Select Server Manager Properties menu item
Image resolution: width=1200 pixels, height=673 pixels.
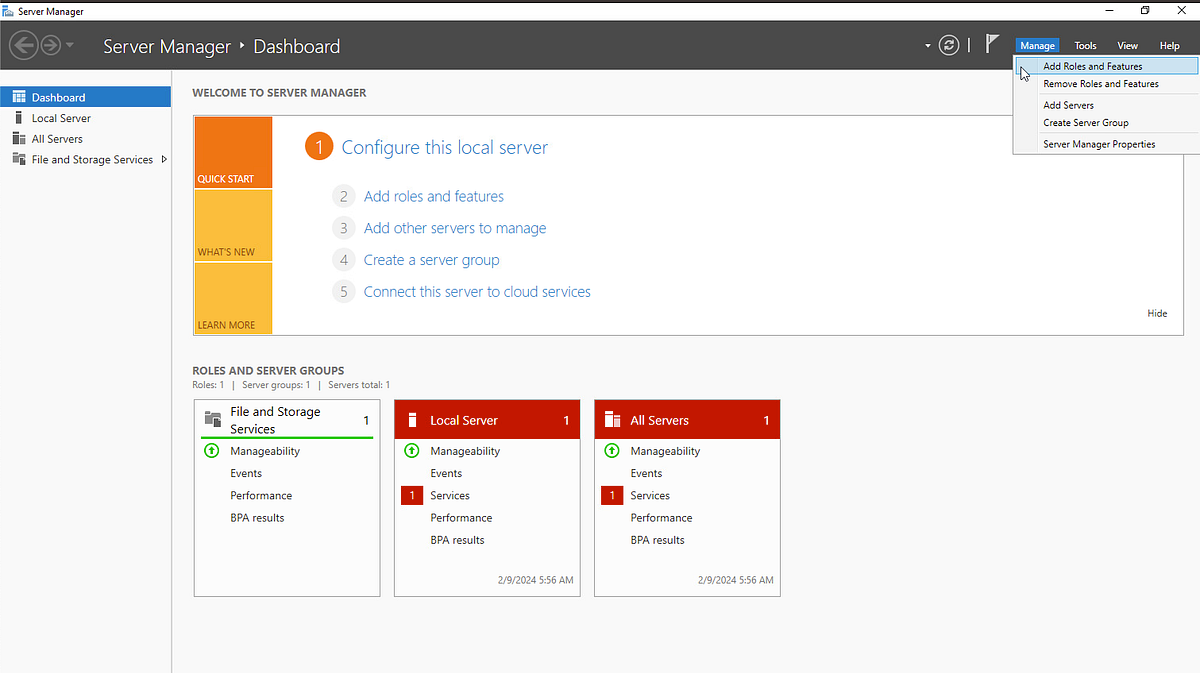tap(1099, 144)
